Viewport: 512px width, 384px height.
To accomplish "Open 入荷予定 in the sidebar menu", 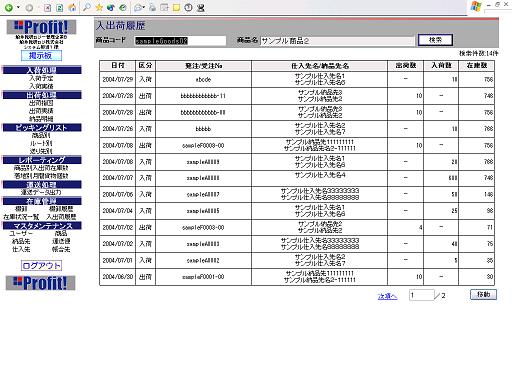I will pos(41,78).
